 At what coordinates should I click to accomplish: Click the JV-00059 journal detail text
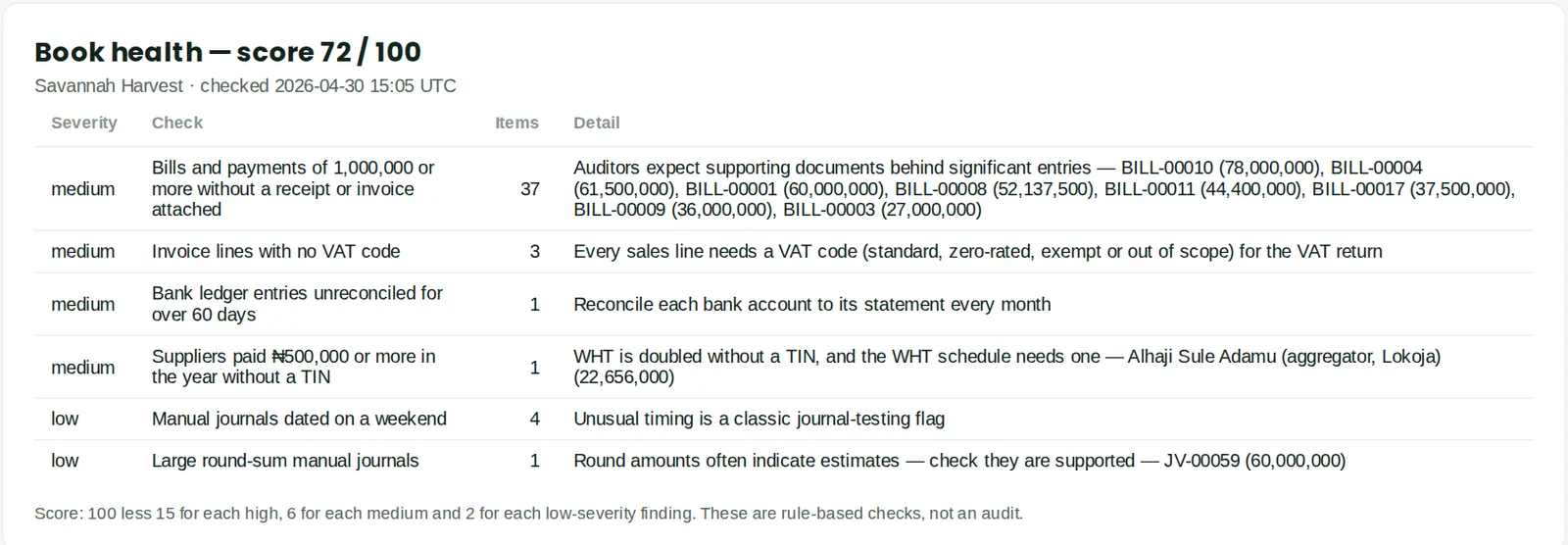[959, 461]
